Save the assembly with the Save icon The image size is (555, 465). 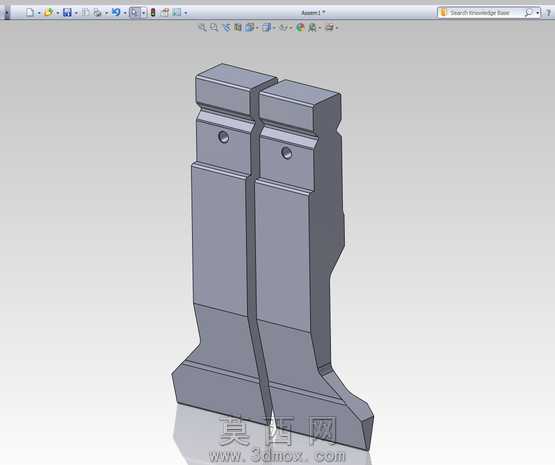(67, 13)
